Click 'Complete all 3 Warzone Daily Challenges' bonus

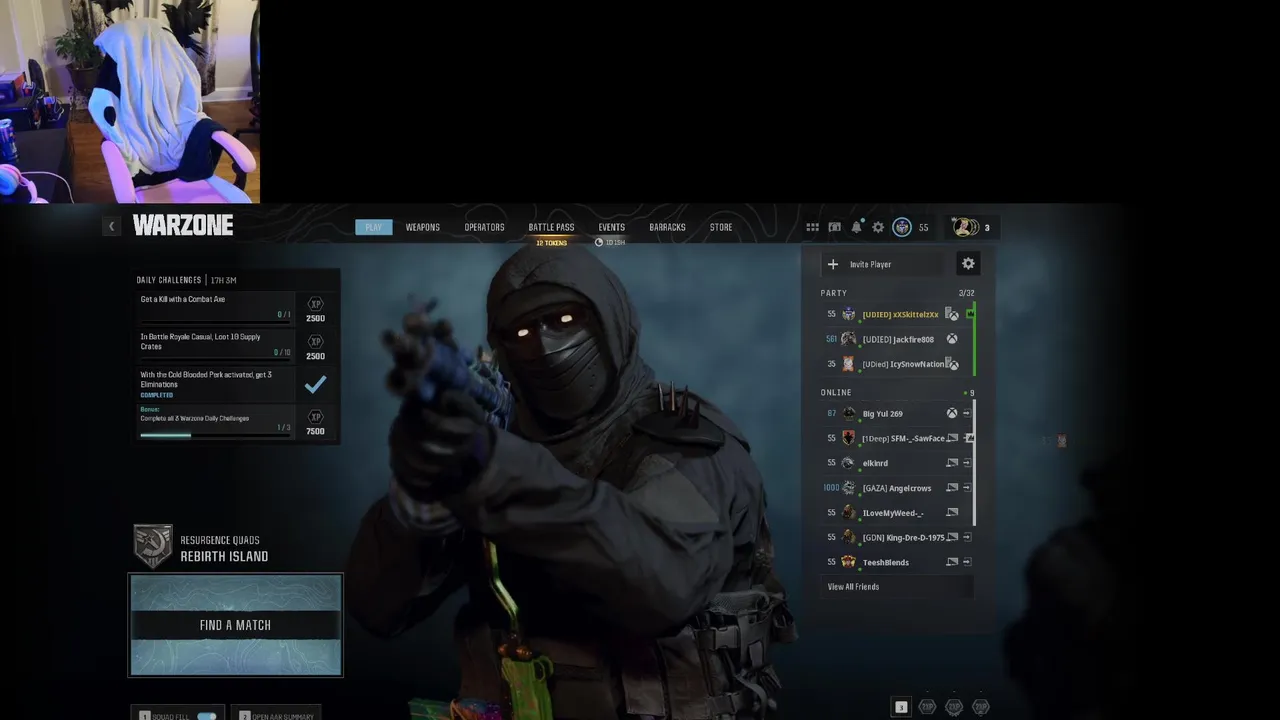click(x=216, y=421)
